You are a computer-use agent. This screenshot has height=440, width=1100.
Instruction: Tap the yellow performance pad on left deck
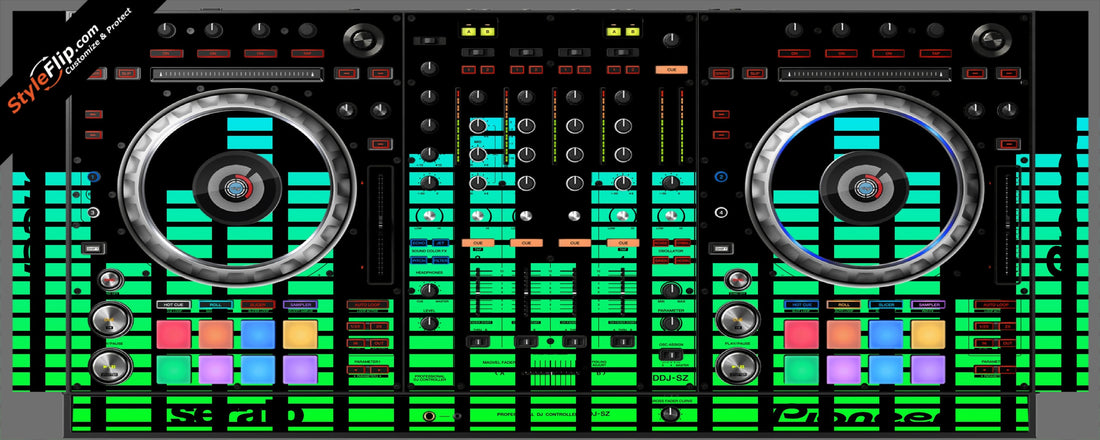[300, 335]
